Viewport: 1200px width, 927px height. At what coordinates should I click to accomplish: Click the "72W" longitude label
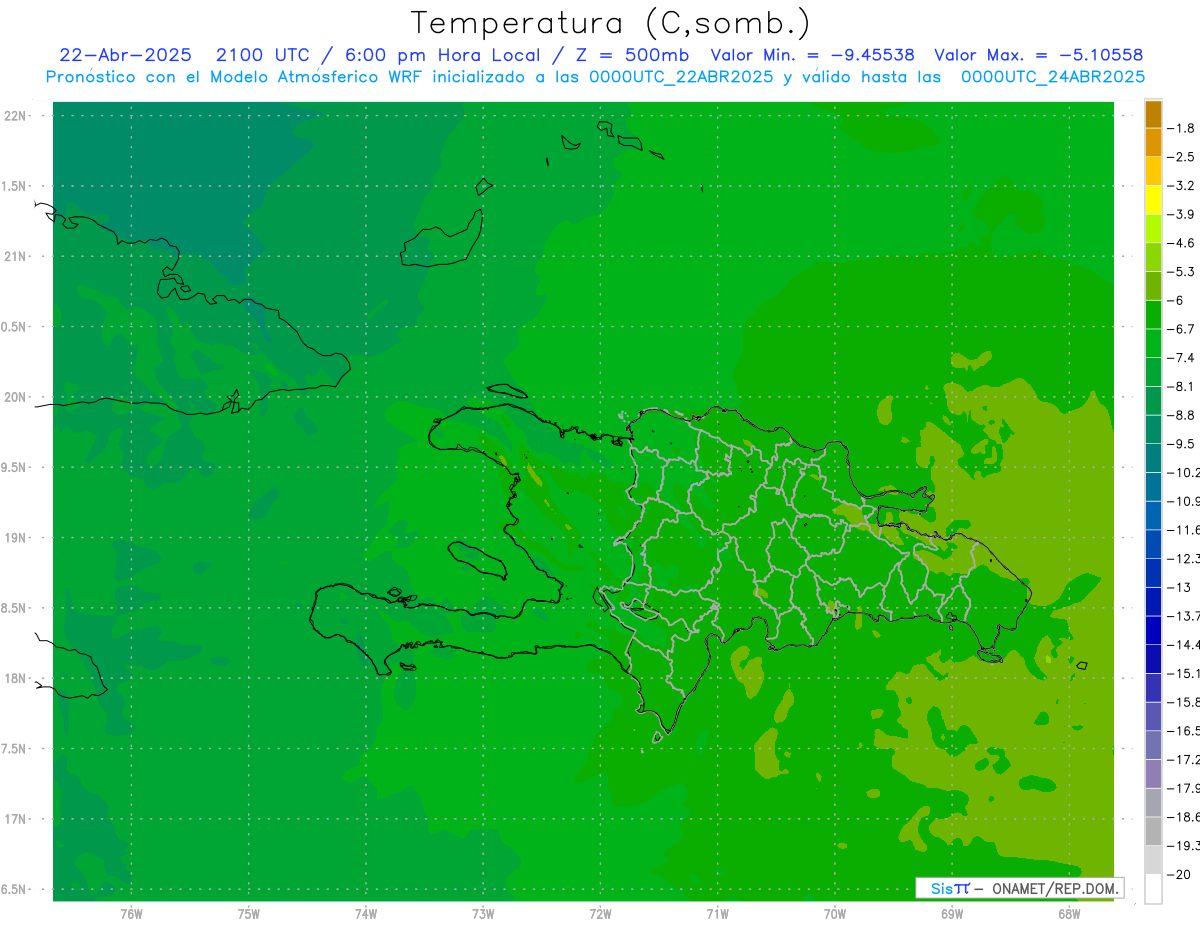[x=600, y=914]
